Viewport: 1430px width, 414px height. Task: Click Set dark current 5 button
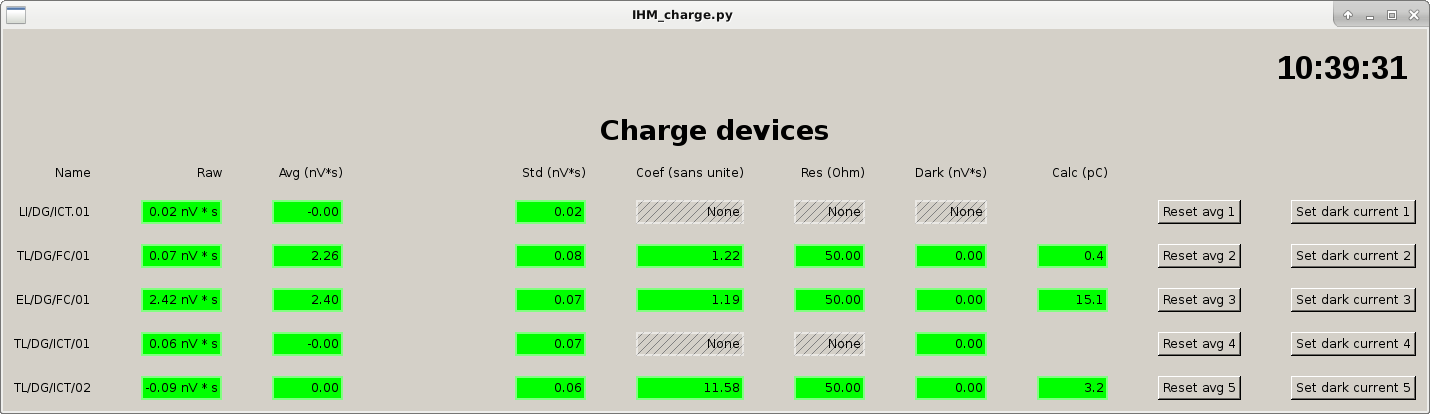[1352, 387]
